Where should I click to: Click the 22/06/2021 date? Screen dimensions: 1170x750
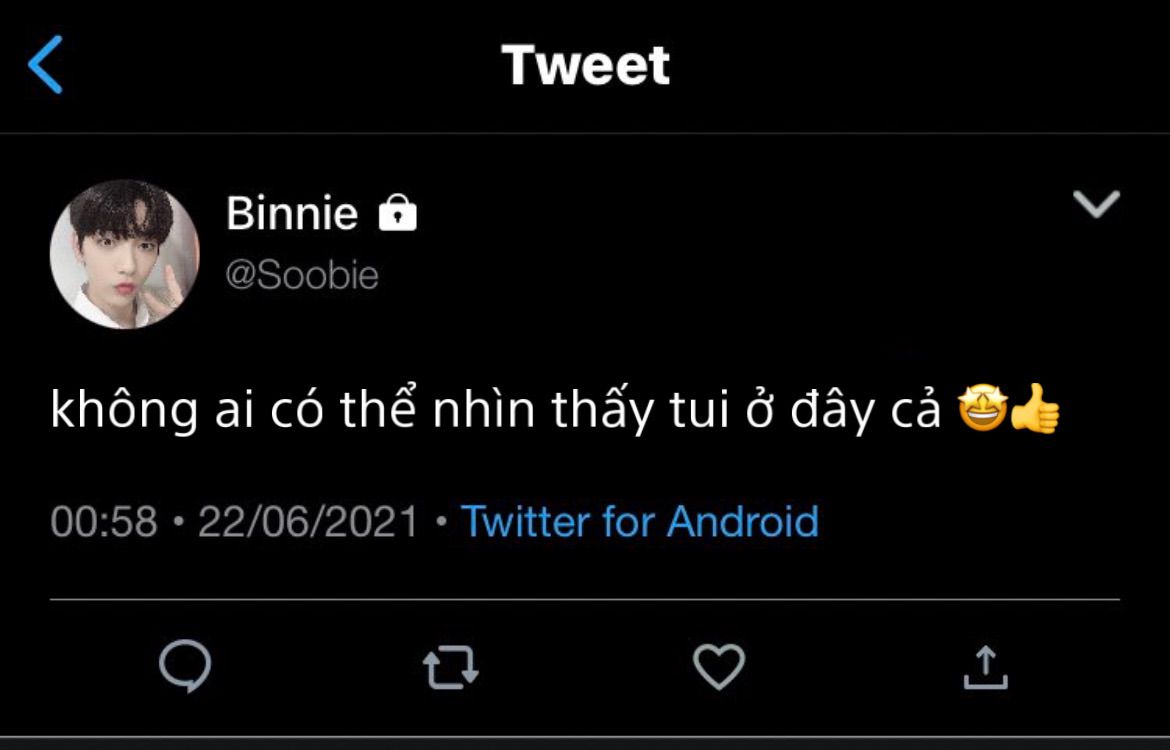(x=308, y=522)
